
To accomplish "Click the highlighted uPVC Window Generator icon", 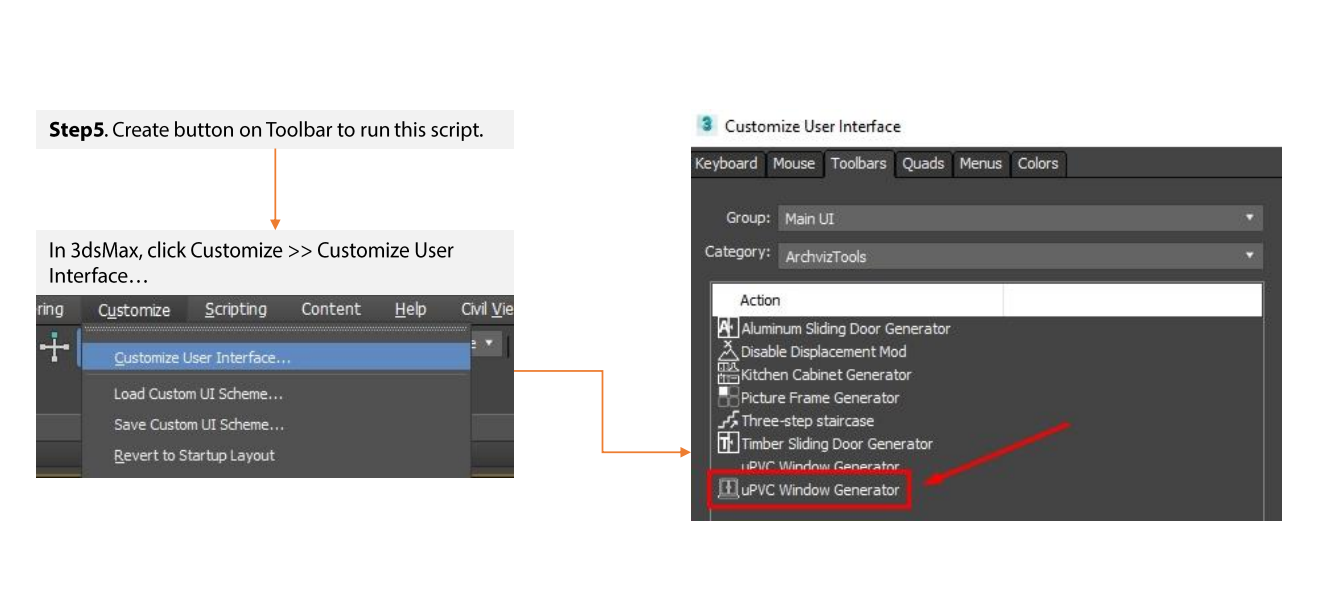I will [x=727, y=489].
